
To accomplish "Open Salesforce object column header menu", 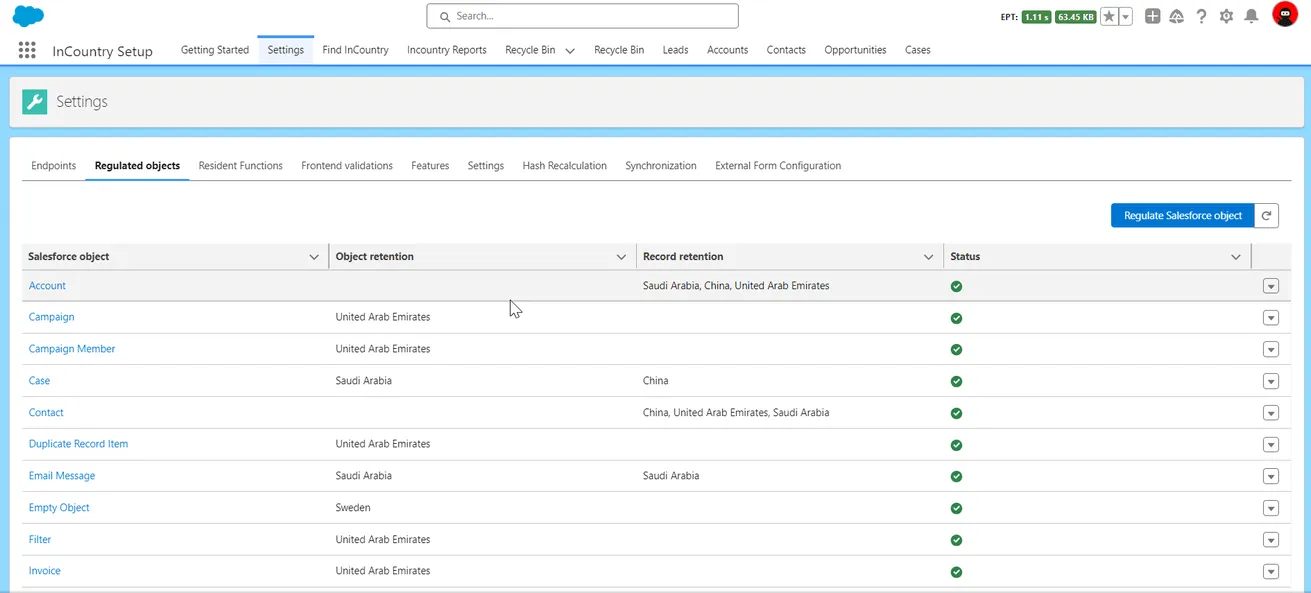I will tap(314, 257).
